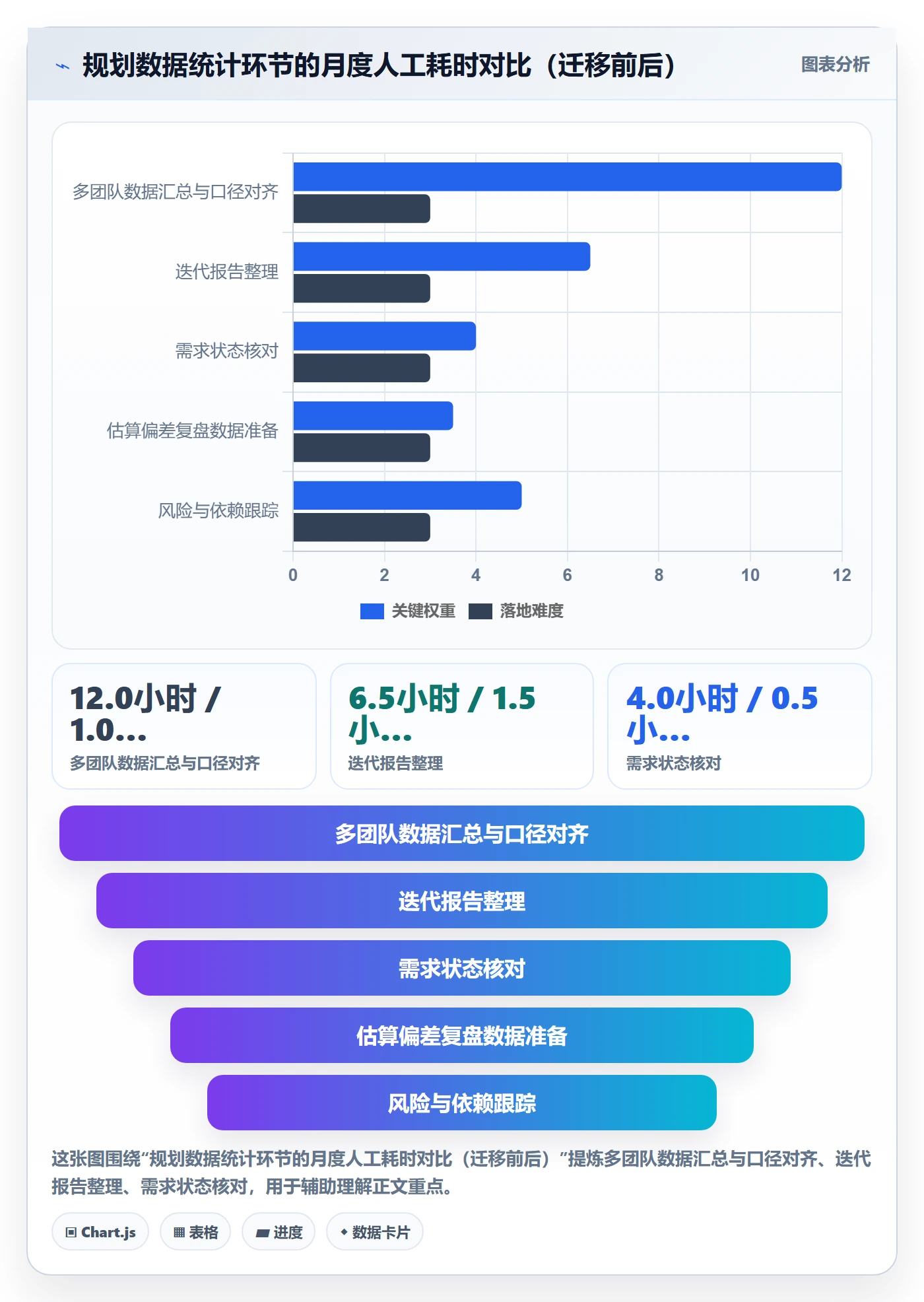The width and height of the screenshot is (924, 1302).
Task: Click the blue chart bar for 需求状态核对
Action: [x=385, y=336]
